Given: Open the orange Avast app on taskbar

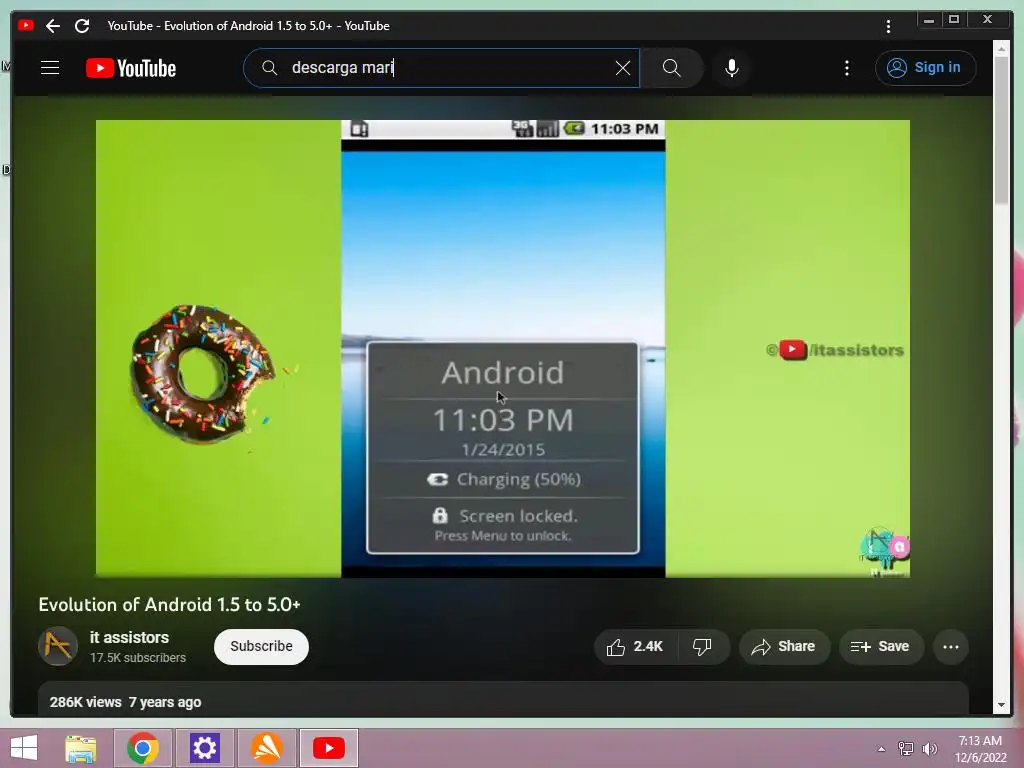Looking at the screenshot, I should point(266,748).
